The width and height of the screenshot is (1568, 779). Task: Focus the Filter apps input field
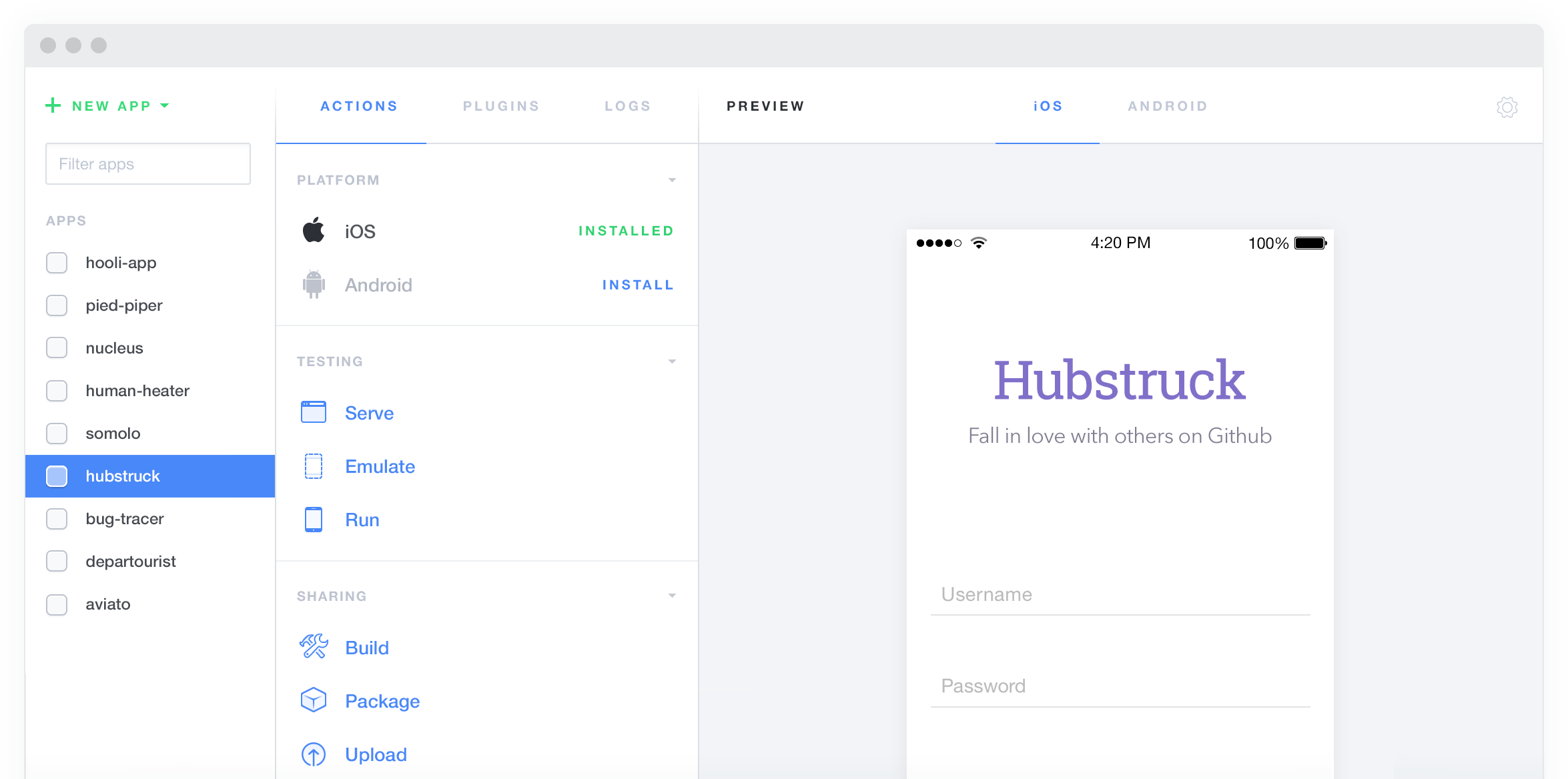tap(148, 164)
